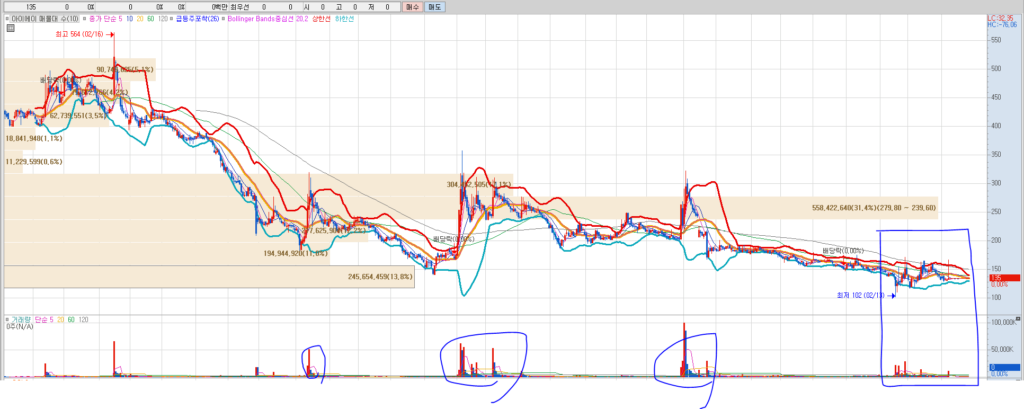Click the small icon at the volume pane corner
The width and height of the screenshot is (1024, 409).
(1018, 319)
